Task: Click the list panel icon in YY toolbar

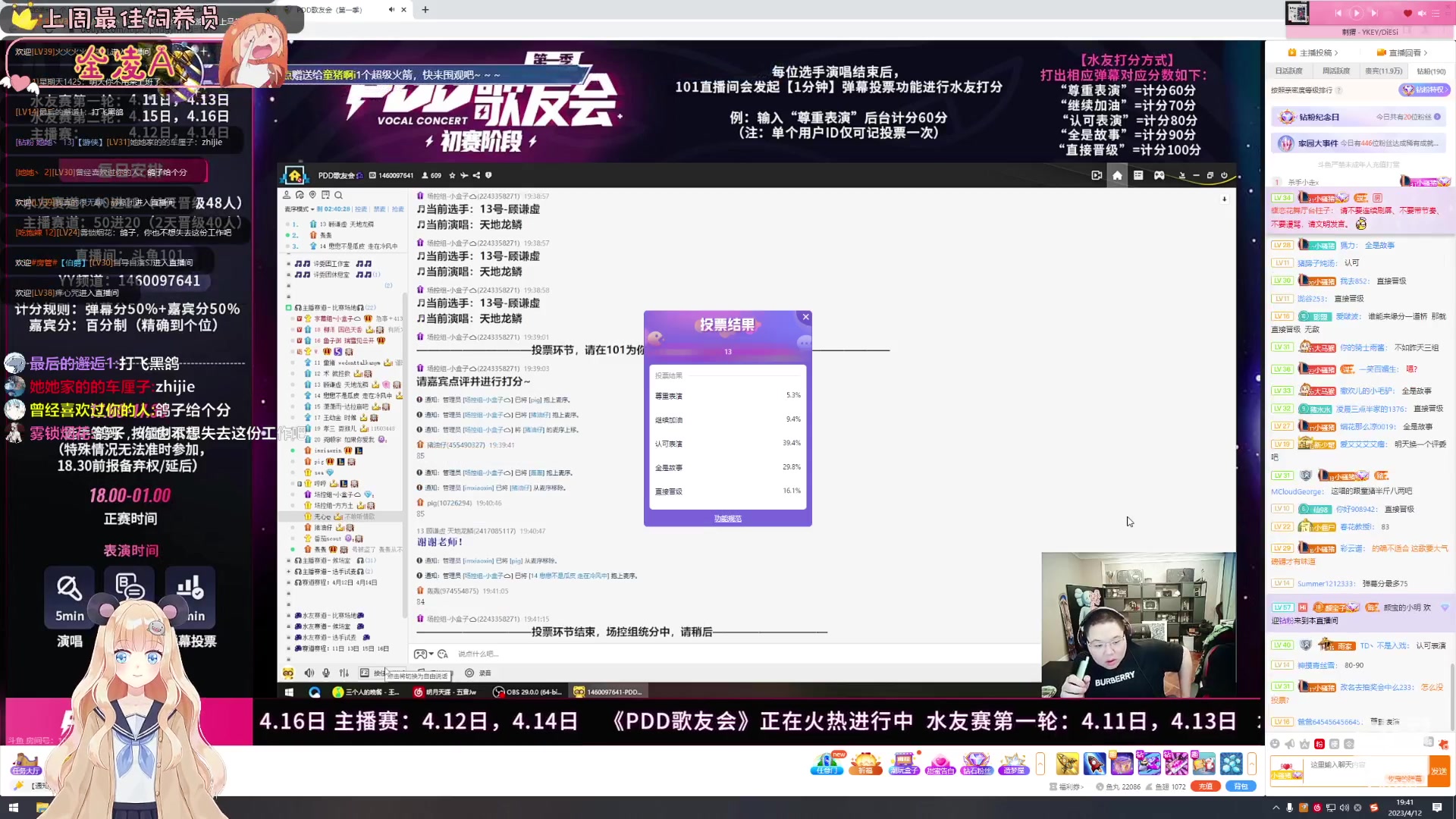Action: coord(1138,175)
